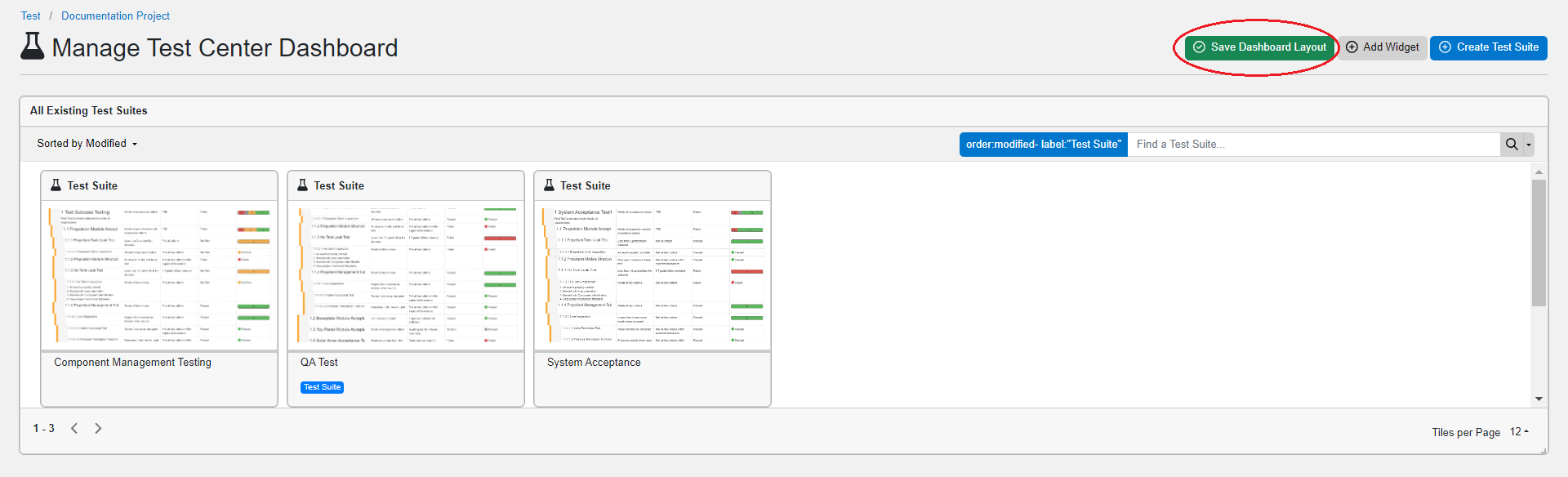Viewport: 1568px width, 477px height.
Task: Click the plus icon in Create Test Suite
Action: pos(1445,47)
